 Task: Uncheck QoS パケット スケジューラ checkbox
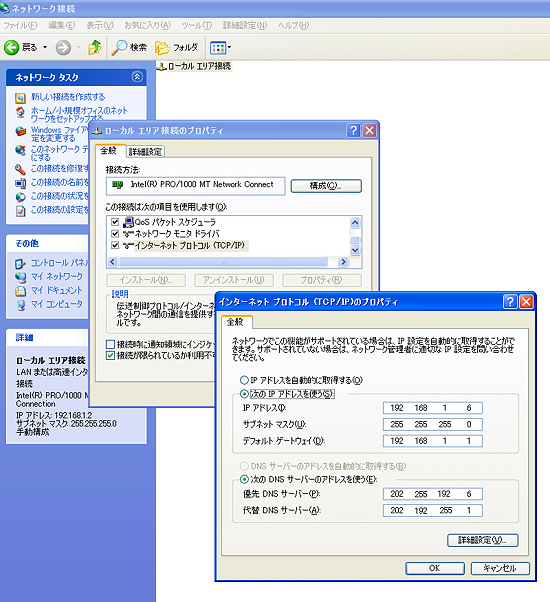pyautogui.click(x=115, y=222)
